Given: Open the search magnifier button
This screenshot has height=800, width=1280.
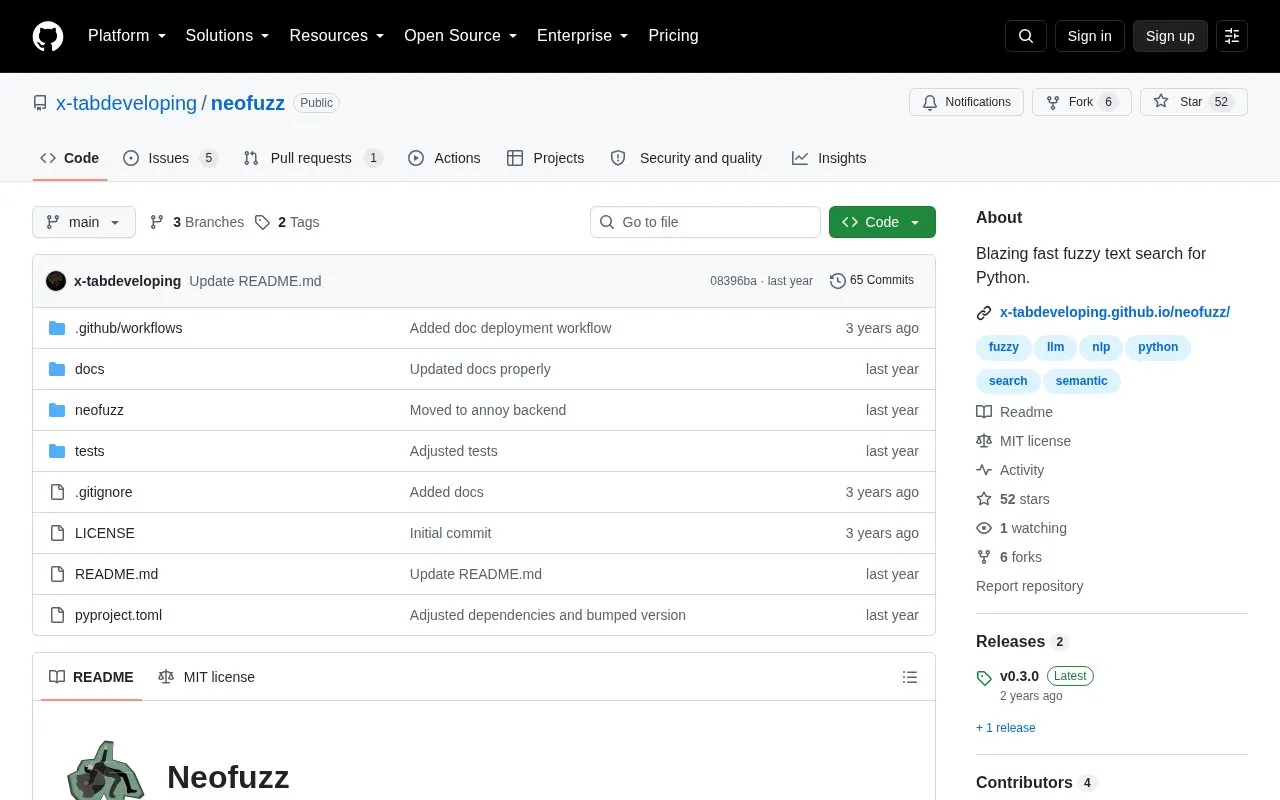Looking at the screenshot, I should coord(1026,36).
